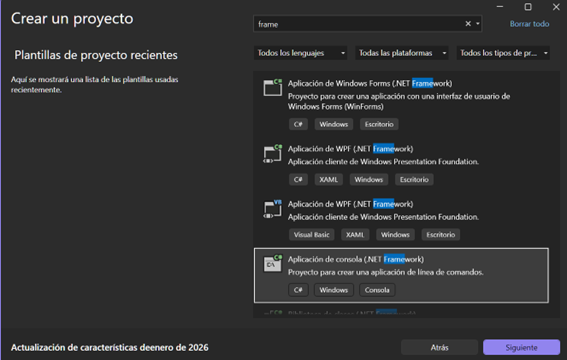Open the 'Todos los lenguajes' language filter
The image size is (567, 360).
[300, 53]
